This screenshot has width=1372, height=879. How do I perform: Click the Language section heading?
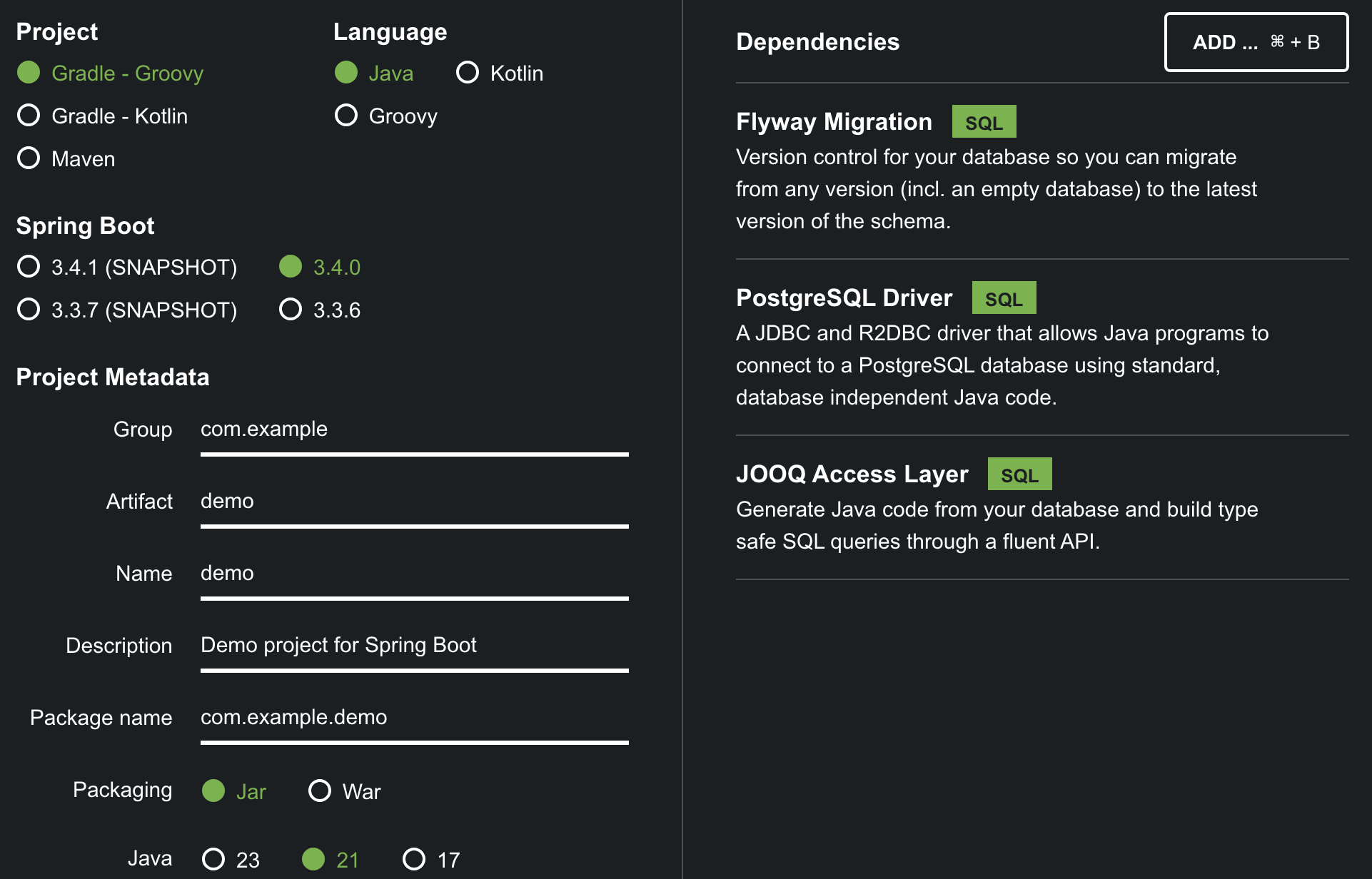coord(390,32)
